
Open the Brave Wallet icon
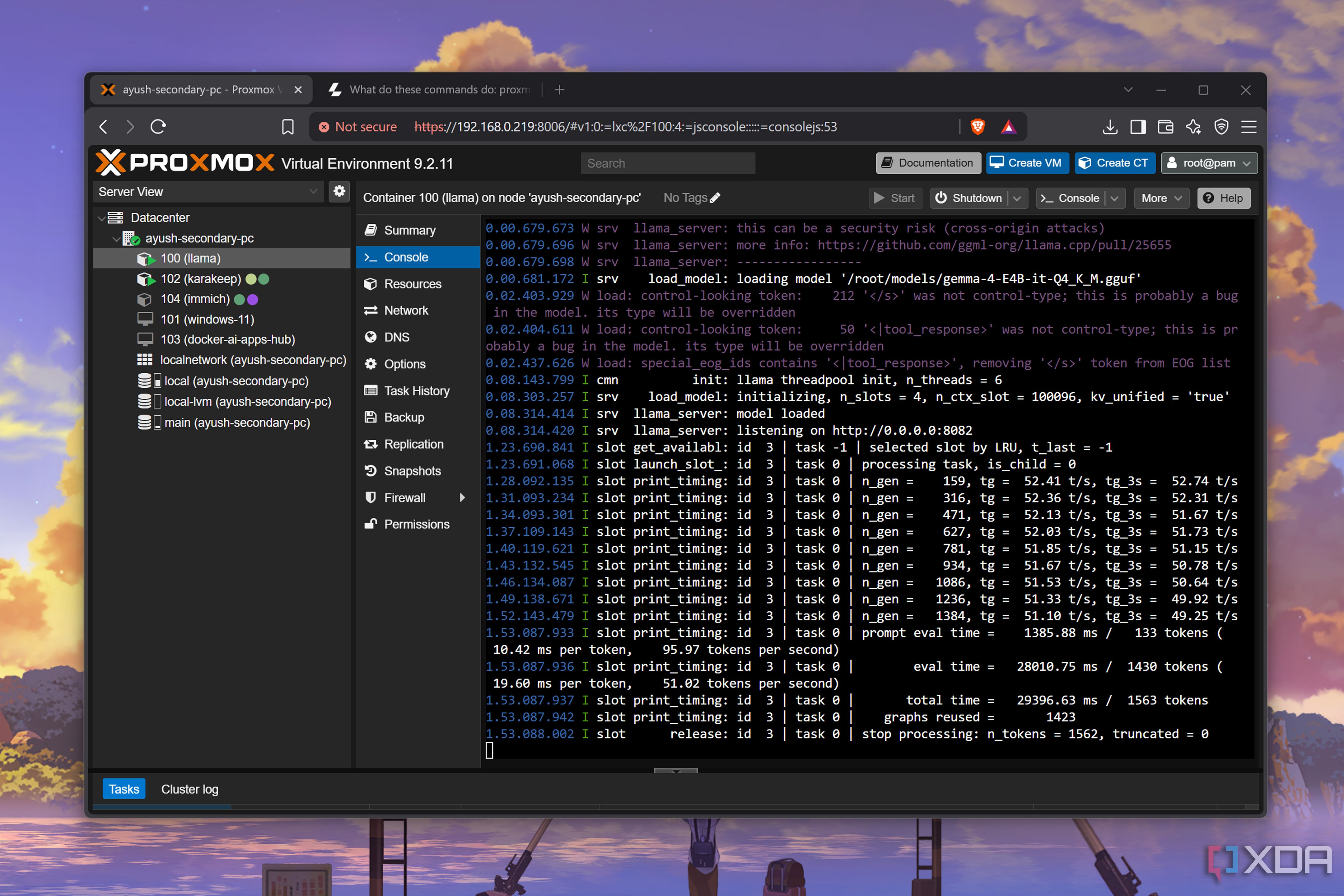tap(1165, 127)
